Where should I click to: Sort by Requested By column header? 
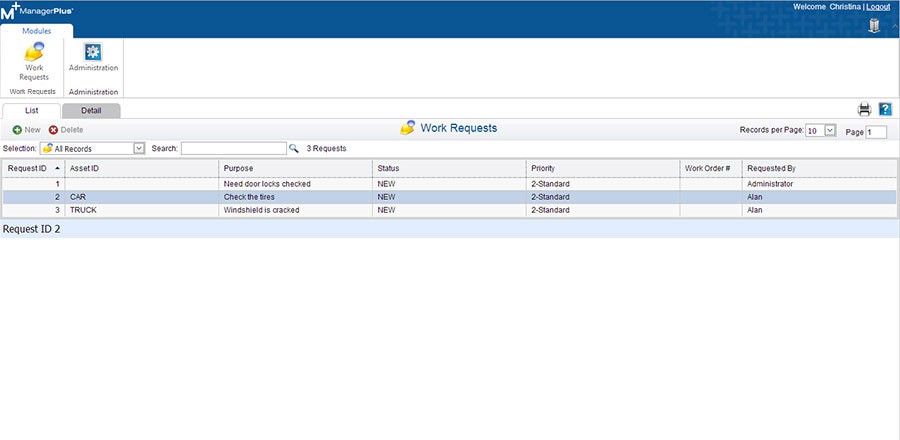[x=819, y=169]
